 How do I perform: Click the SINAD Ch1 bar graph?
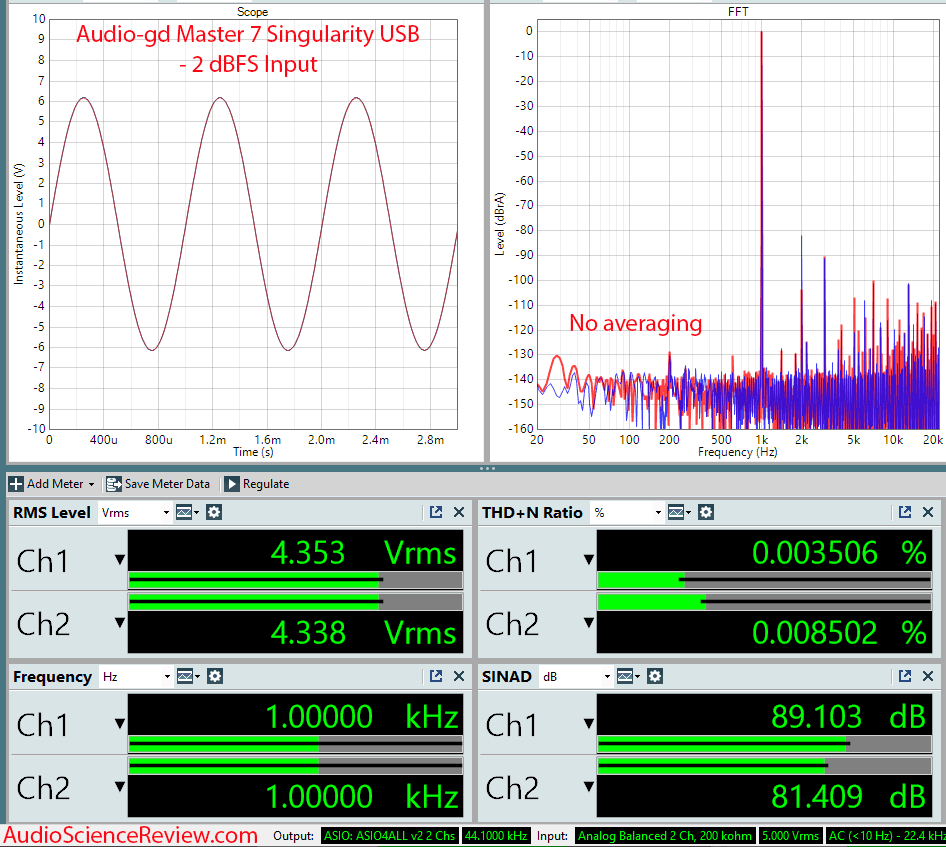(764, 744)
